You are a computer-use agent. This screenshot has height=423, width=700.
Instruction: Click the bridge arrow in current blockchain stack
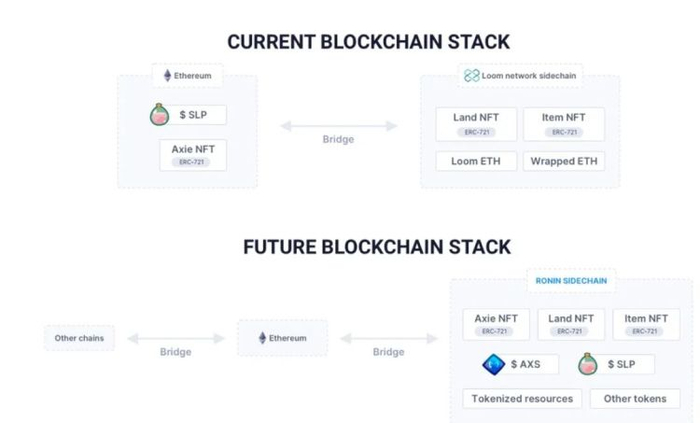[338, 125]
